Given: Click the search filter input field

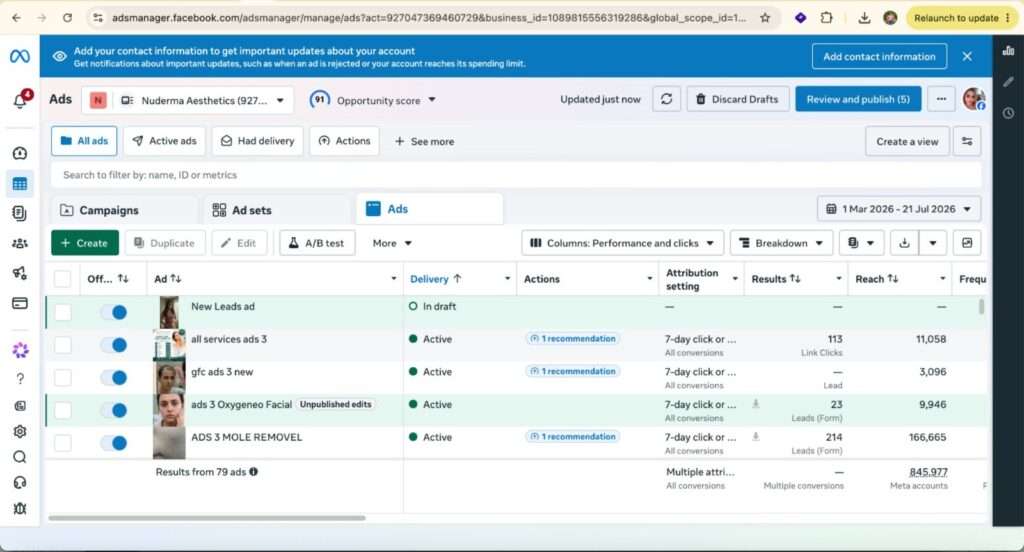Looking at the screenshot, I should pyautogui.click(x=516, y=175).
